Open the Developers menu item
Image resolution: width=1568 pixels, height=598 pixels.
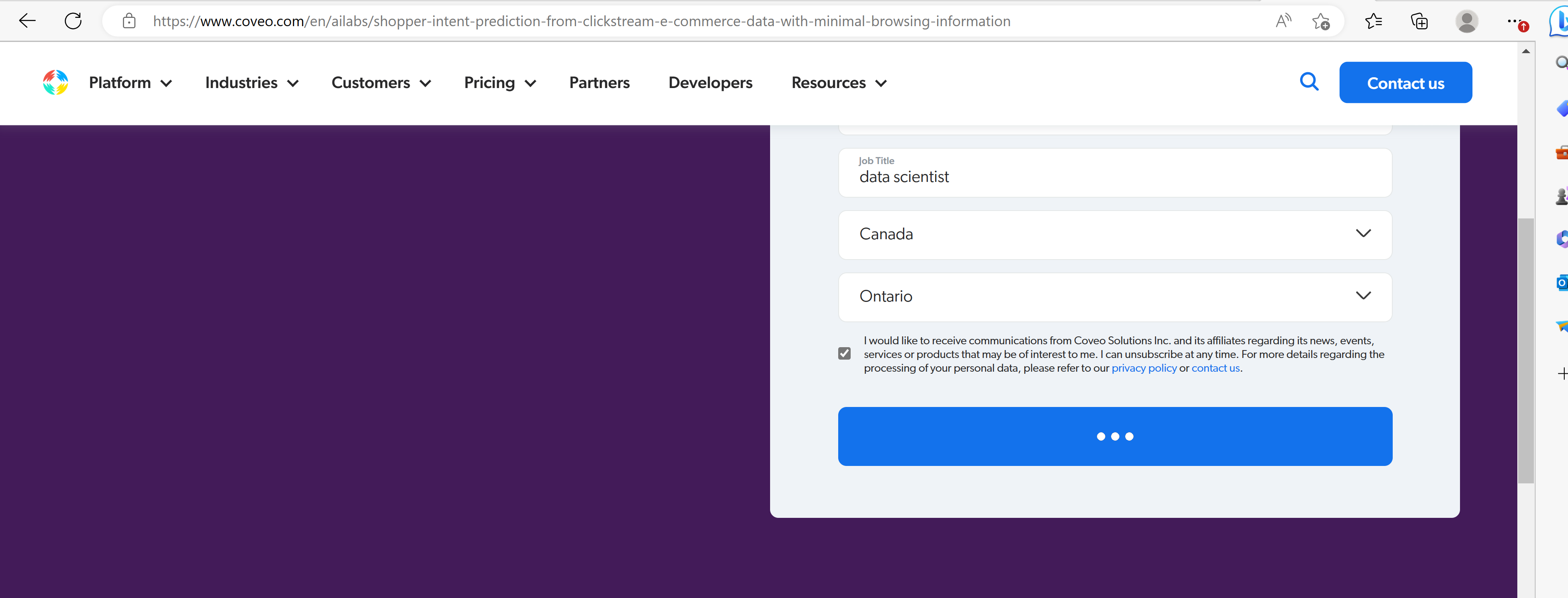click(710, 83)
